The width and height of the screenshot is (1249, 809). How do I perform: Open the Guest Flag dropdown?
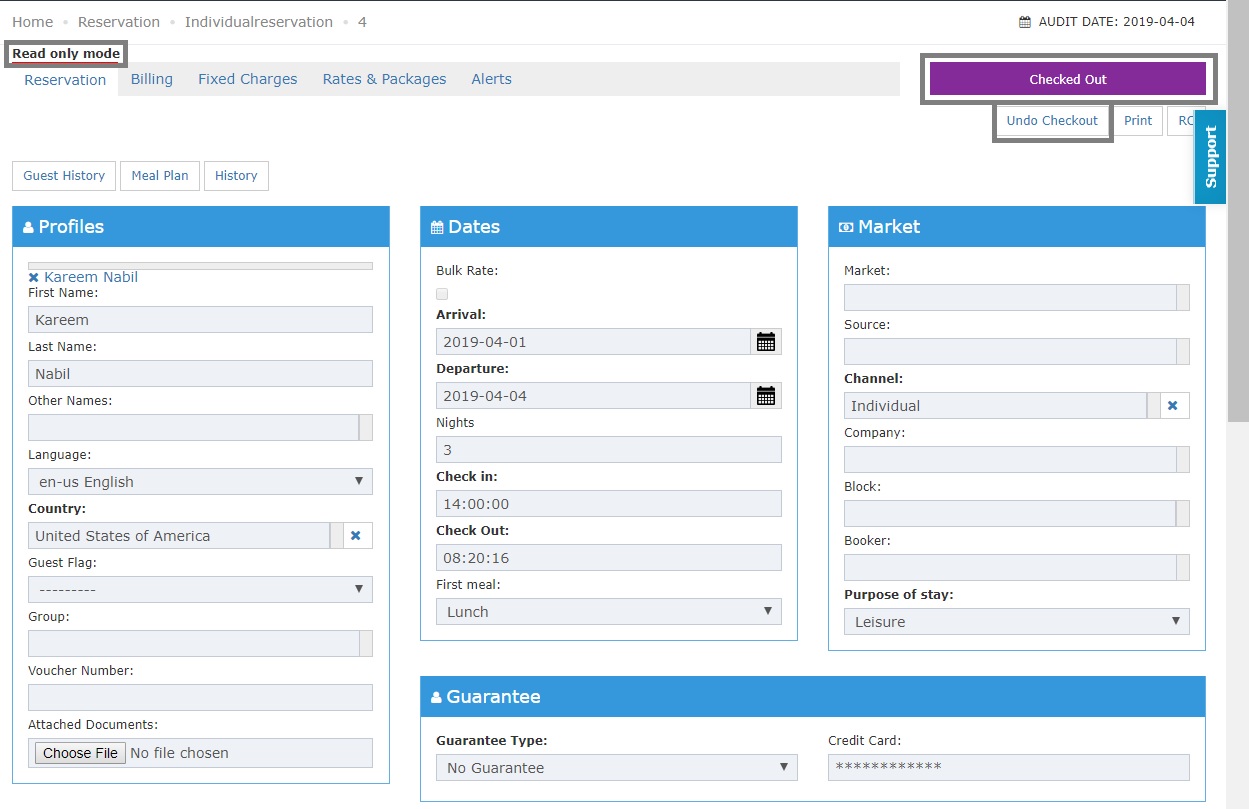click(x=200, y=590)
